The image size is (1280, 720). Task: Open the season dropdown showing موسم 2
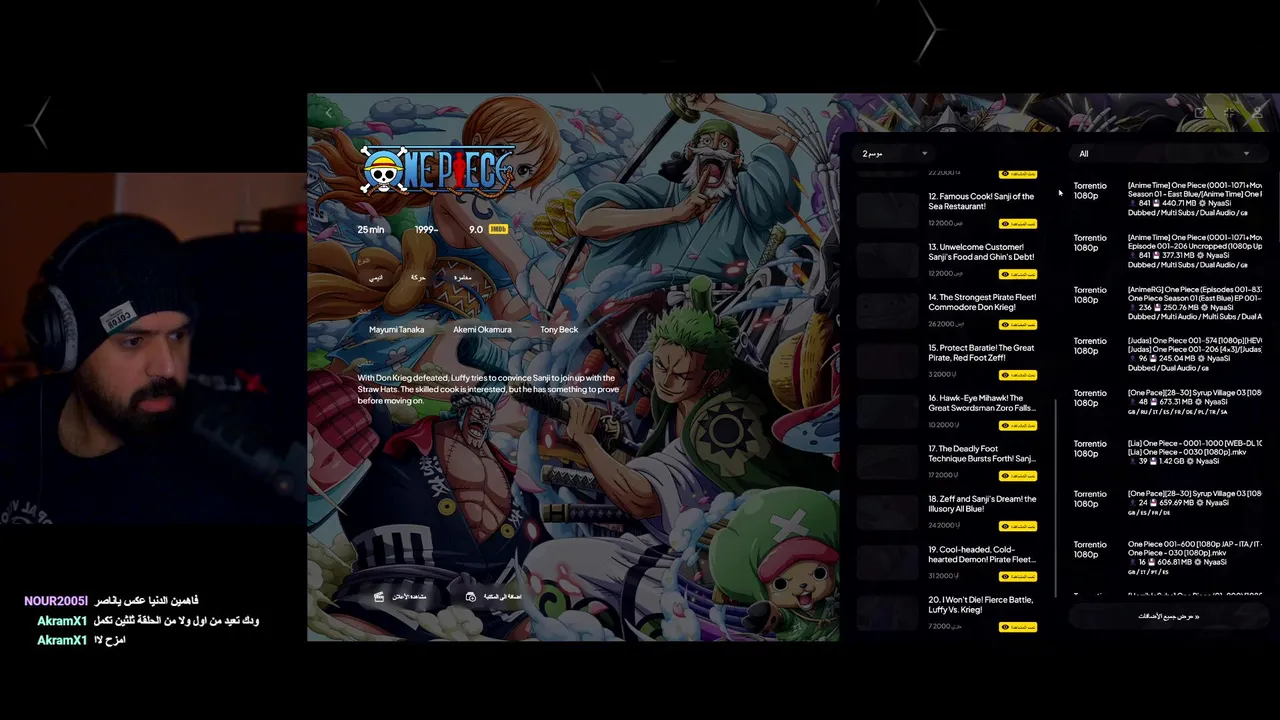pos(895,153)
